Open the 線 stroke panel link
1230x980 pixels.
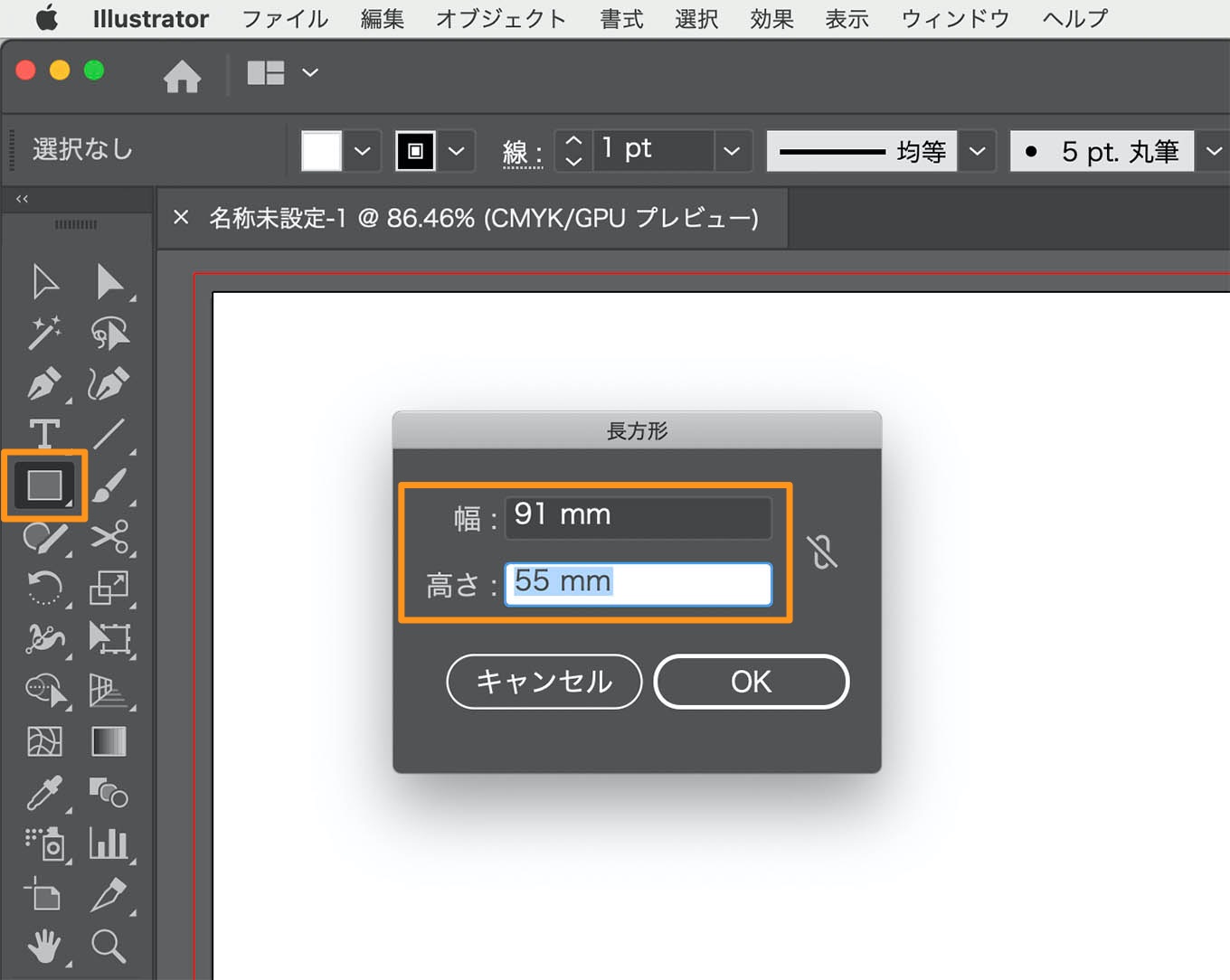click(x=522, y=152)
